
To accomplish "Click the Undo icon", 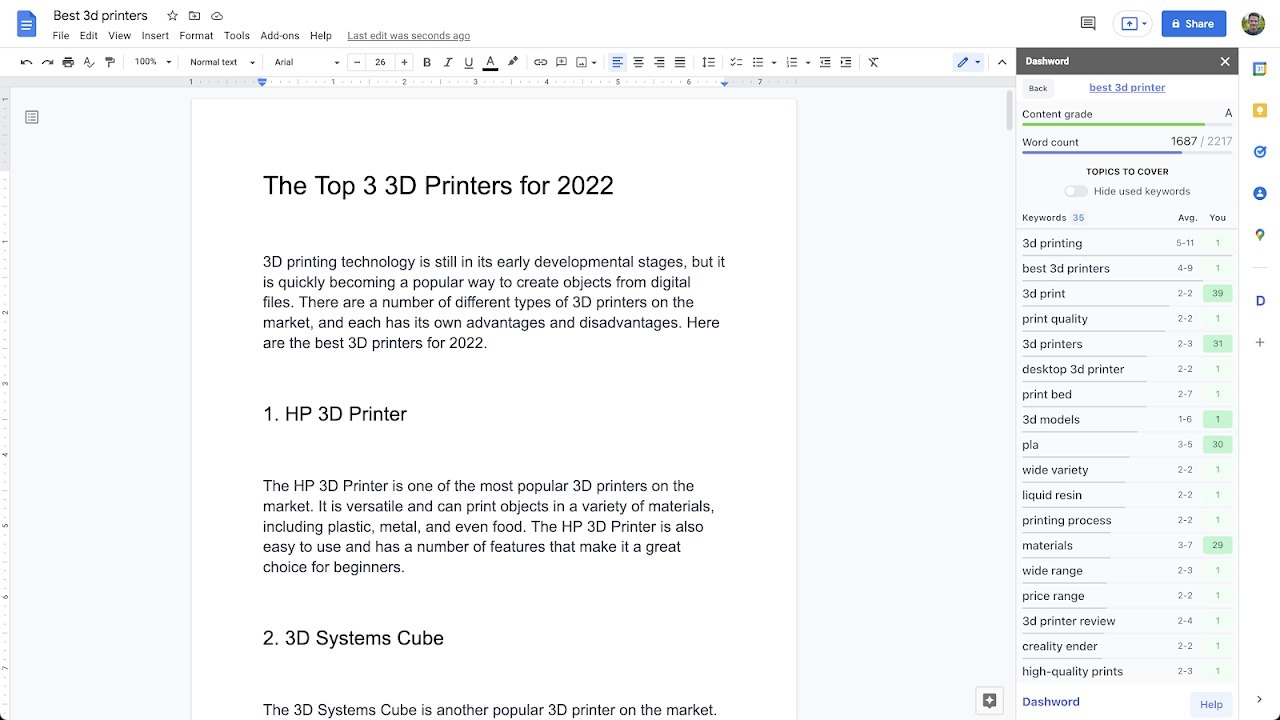I will 26,62.
